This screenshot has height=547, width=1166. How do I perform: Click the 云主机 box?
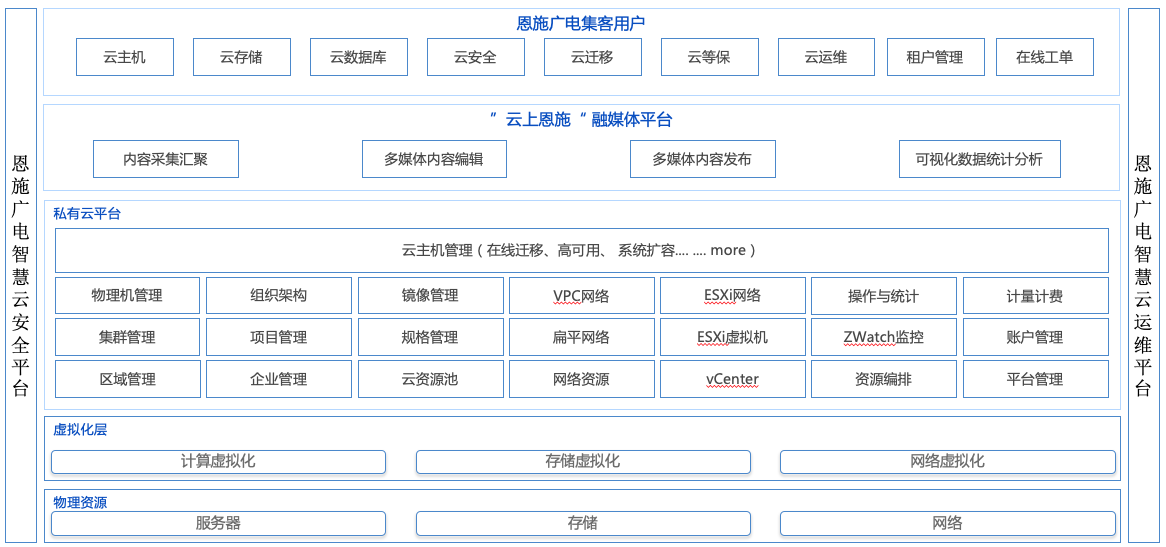(125, 57)
